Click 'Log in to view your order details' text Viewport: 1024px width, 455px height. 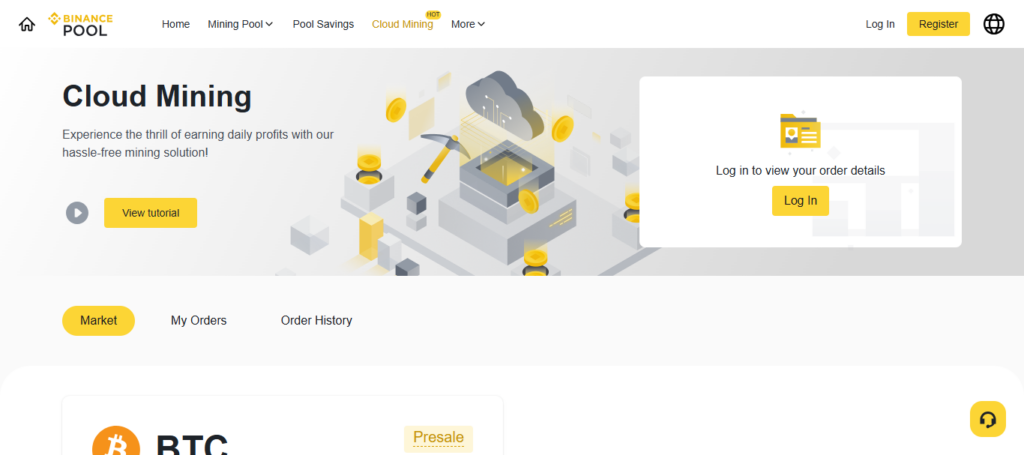click(x=801, y=170)
